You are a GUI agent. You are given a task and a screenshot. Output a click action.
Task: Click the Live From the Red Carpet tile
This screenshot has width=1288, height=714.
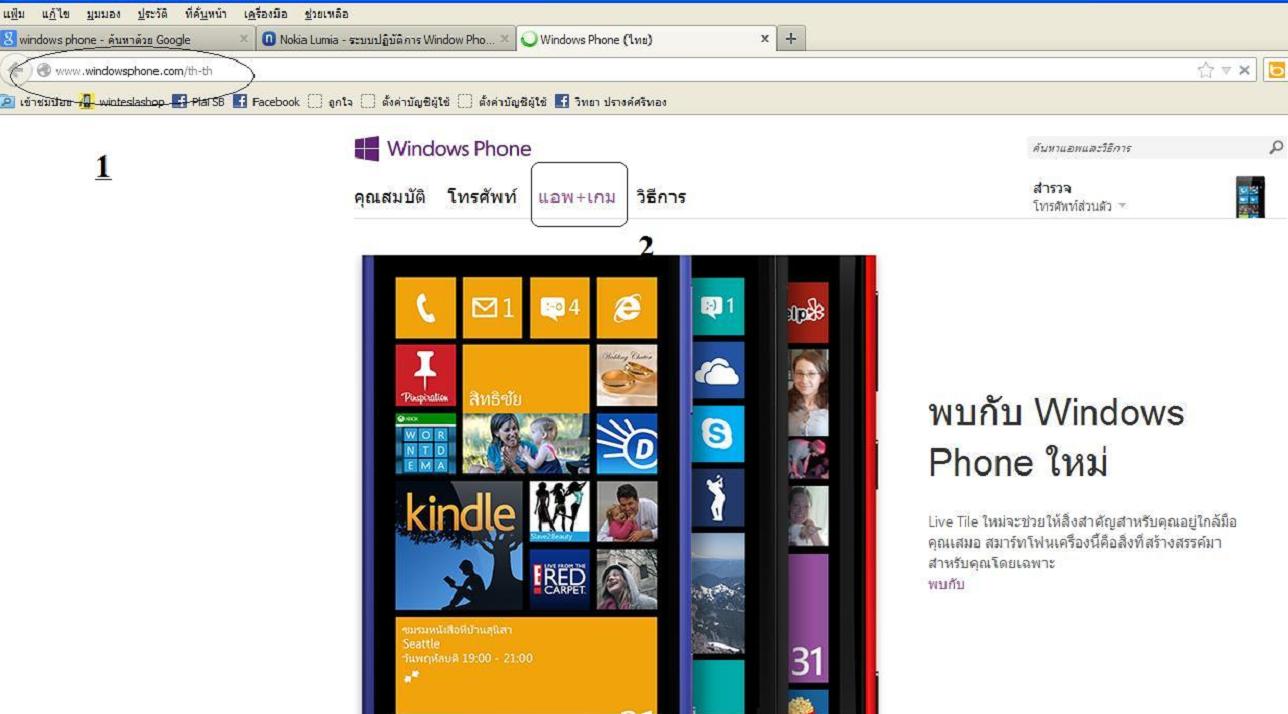point(559,579)
